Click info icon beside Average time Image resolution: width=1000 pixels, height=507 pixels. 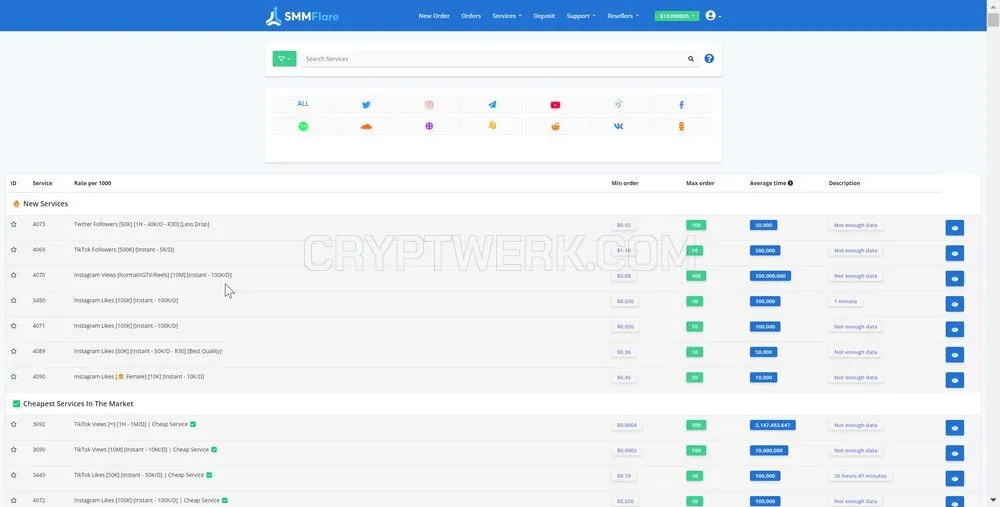790,183
